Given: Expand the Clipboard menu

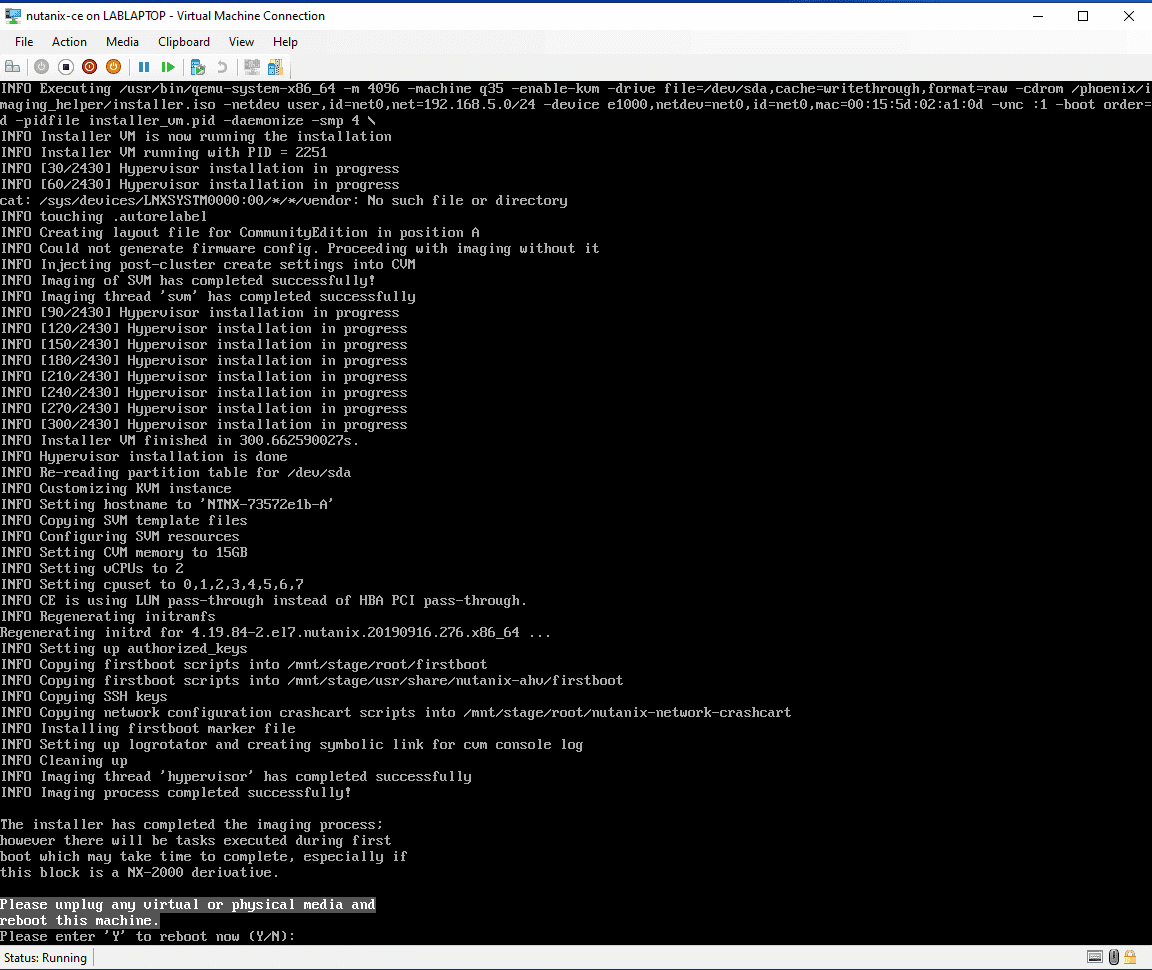Looking at the screenshot, I should (x=184, y=42).
